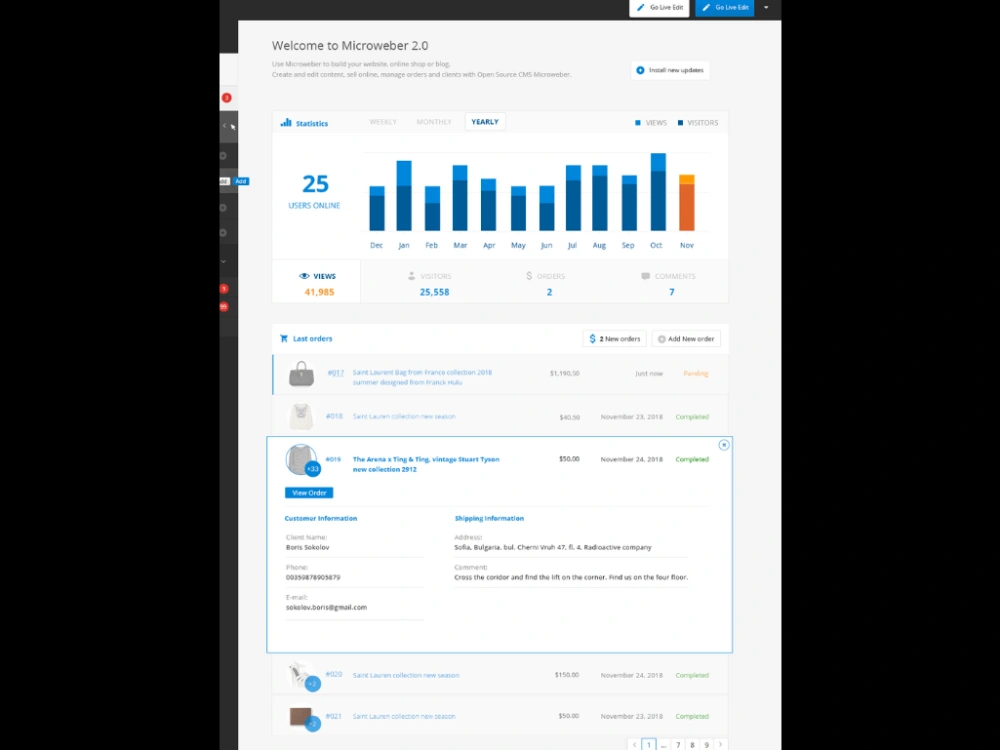Click the Oct bar in the chart

[658, 191]
